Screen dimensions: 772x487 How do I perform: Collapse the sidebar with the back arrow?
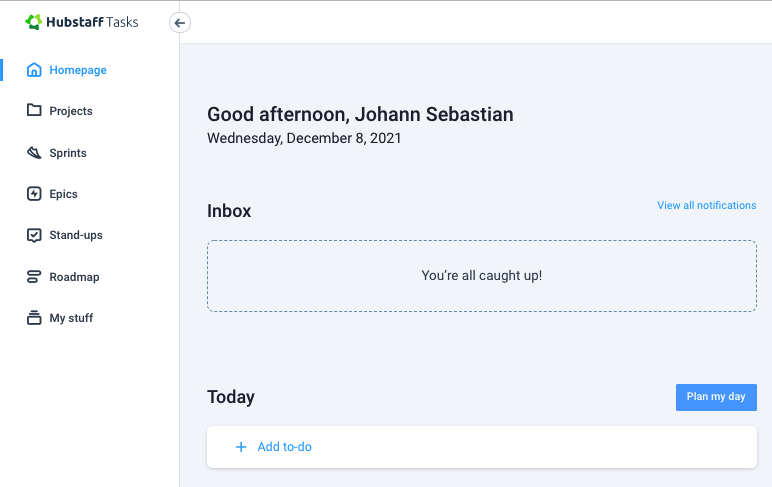180,23
